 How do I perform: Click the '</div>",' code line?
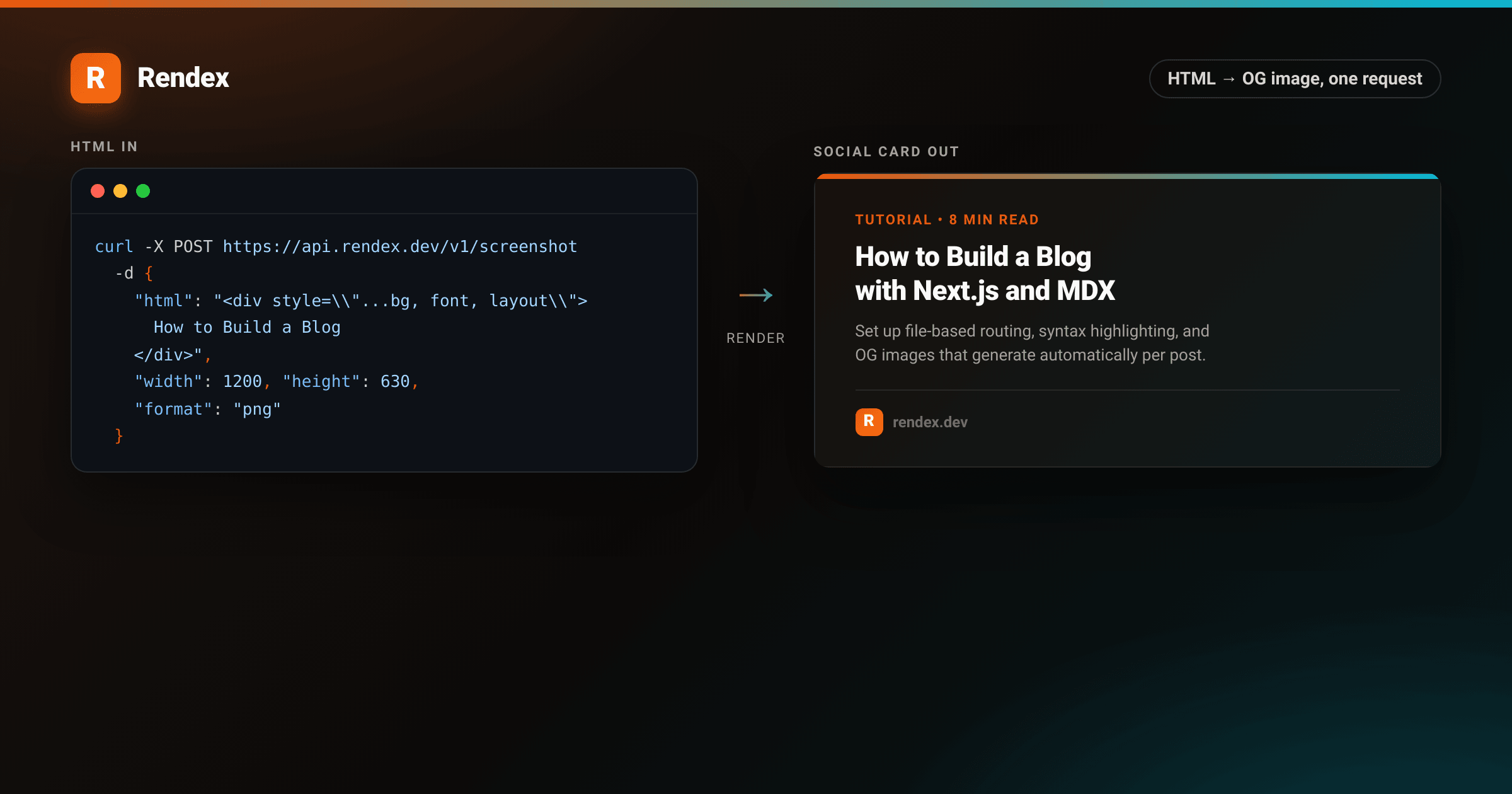pyautogui.click(x=173, y=355)
